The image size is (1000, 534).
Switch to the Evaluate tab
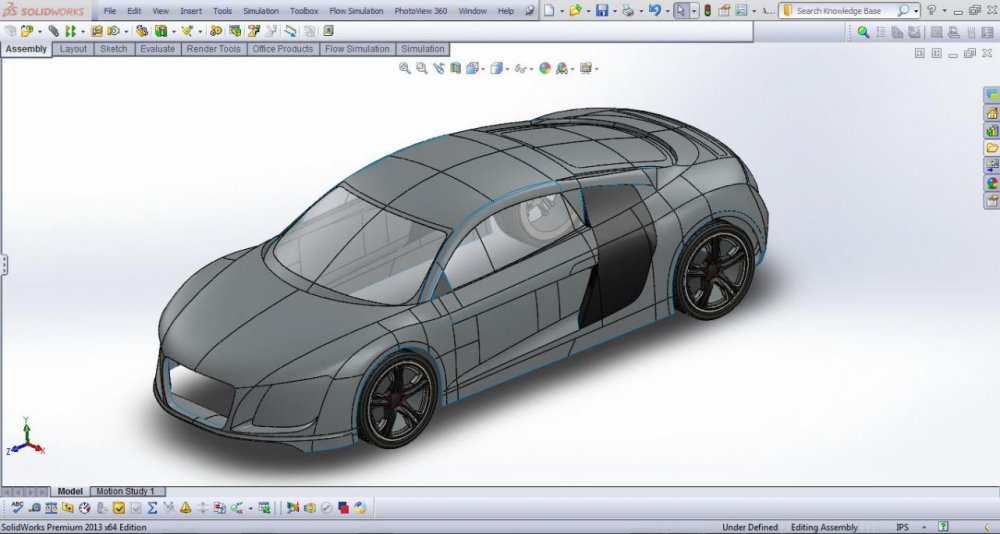click(157, 49)
